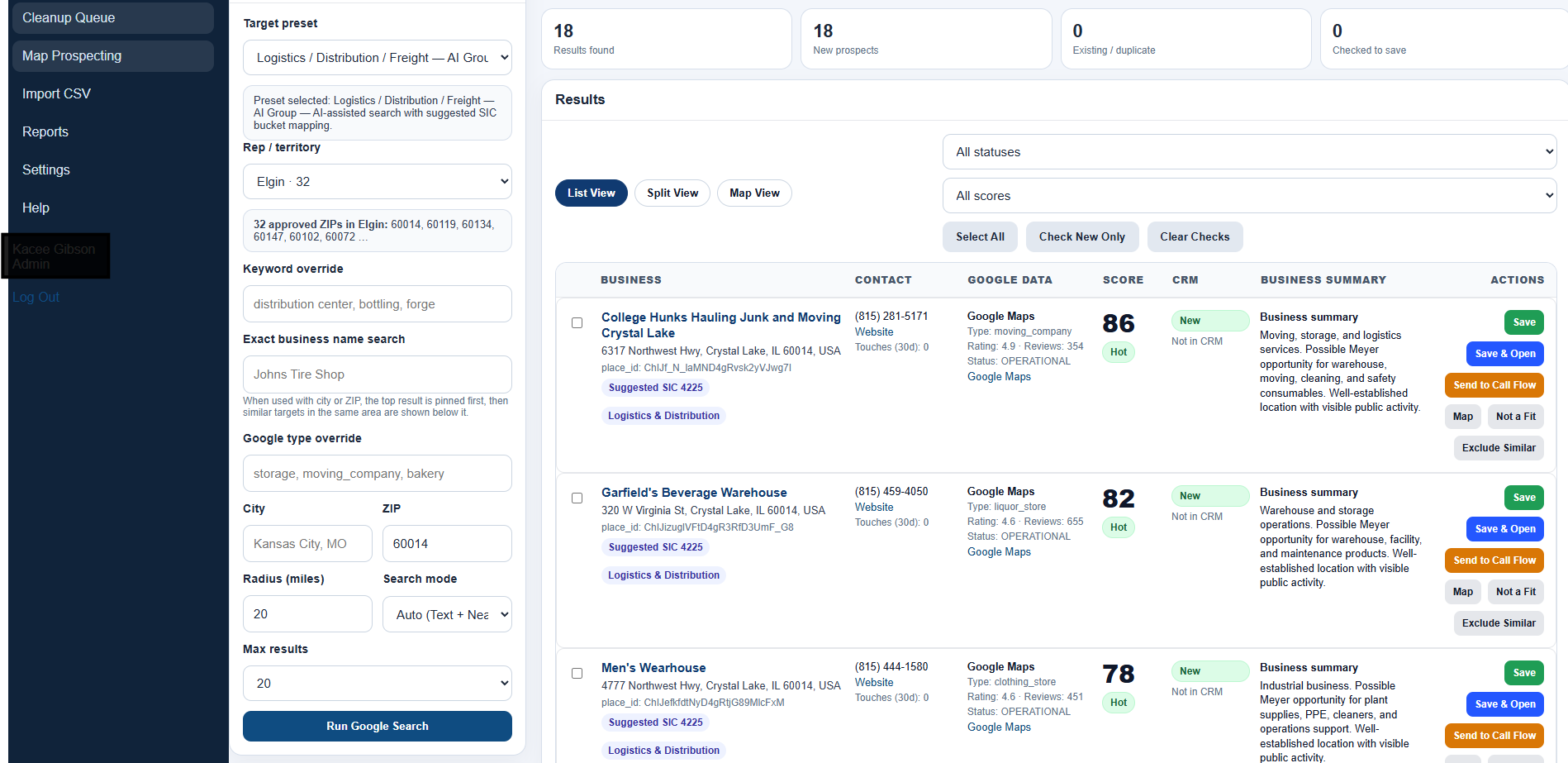Image resolution: width=1568 pixels, height=763 pixels.
Task: Click the Log Out link
Action: pos(36,298)
